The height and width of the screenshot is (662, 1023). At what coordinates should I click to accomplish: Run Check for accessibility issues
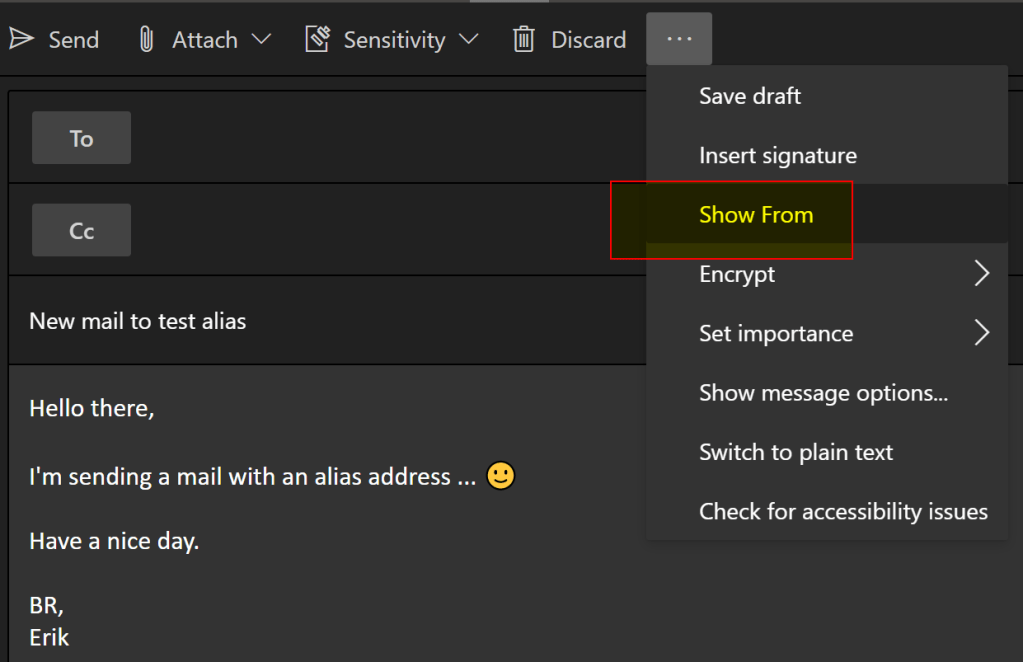(843, 512)
